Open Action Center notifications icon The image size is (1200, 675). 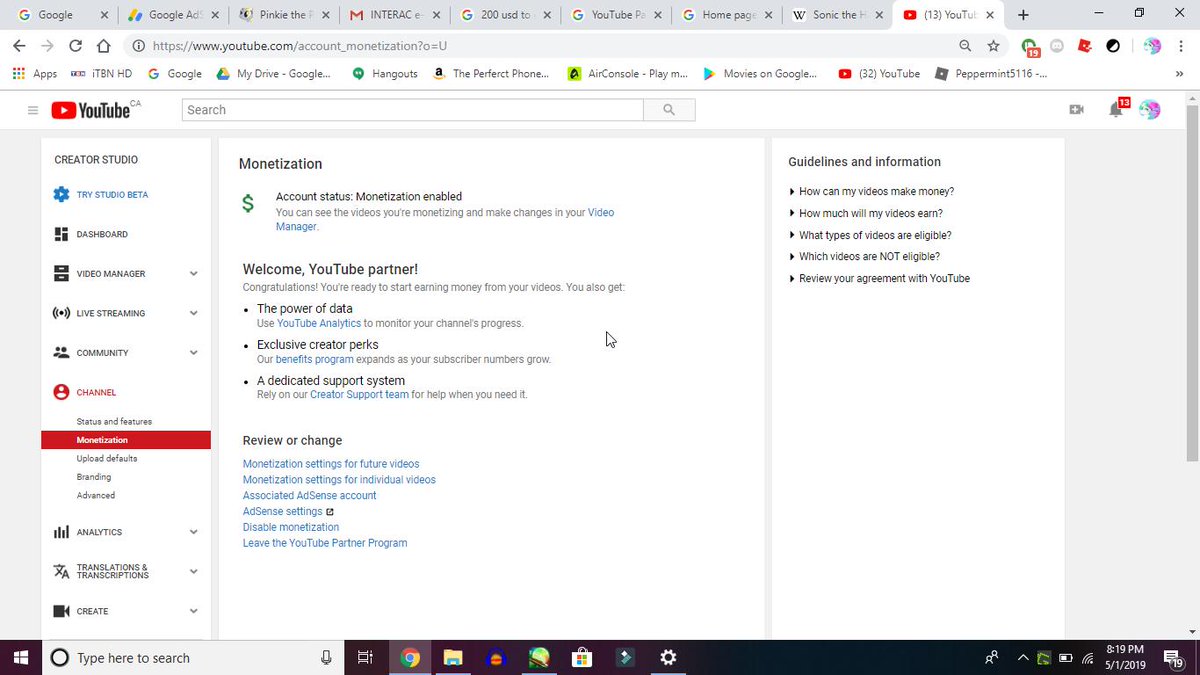coord(1173,657)
